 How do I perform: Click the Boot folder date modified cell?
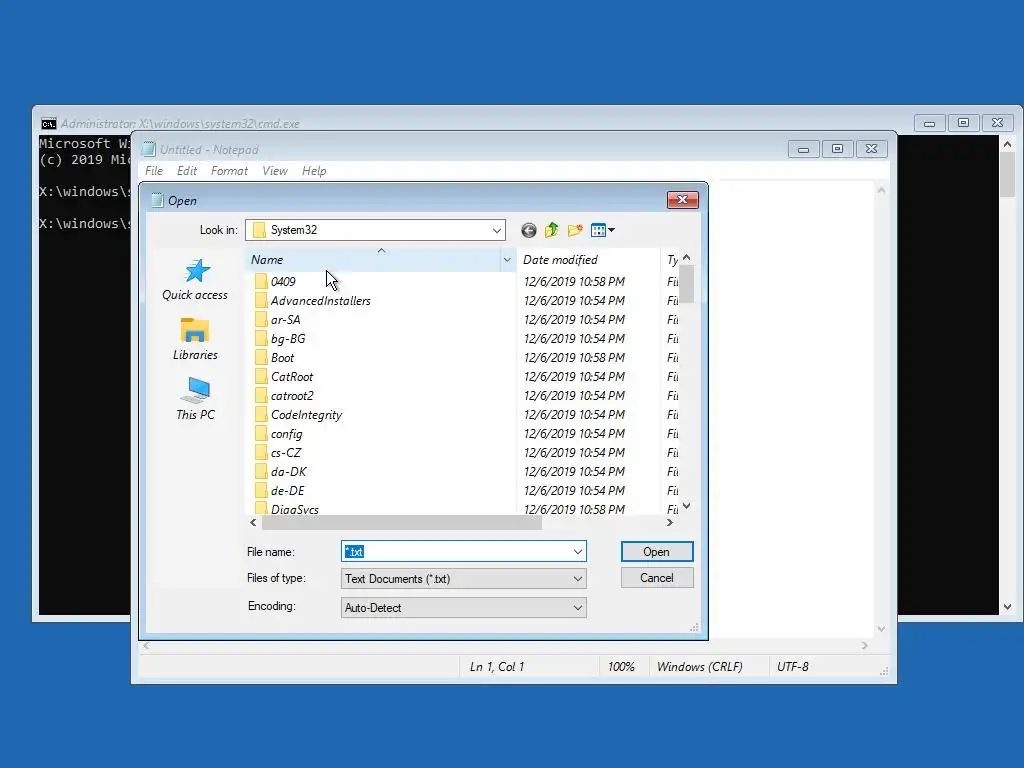pos(574,357)
